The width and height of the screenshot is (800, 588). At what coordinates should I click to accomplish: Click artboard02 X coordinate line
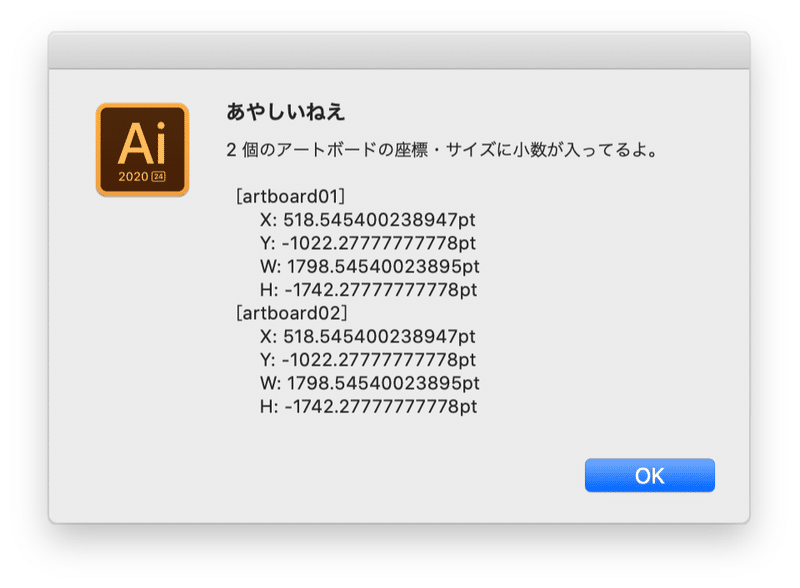click(x=367, y=336)
